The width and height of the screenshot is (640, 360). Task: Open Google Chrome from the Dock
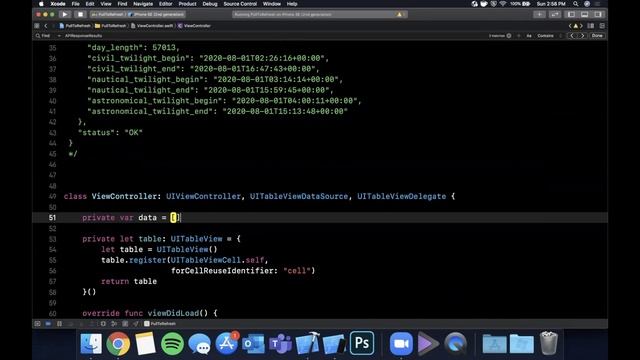(x=118, y=343)
